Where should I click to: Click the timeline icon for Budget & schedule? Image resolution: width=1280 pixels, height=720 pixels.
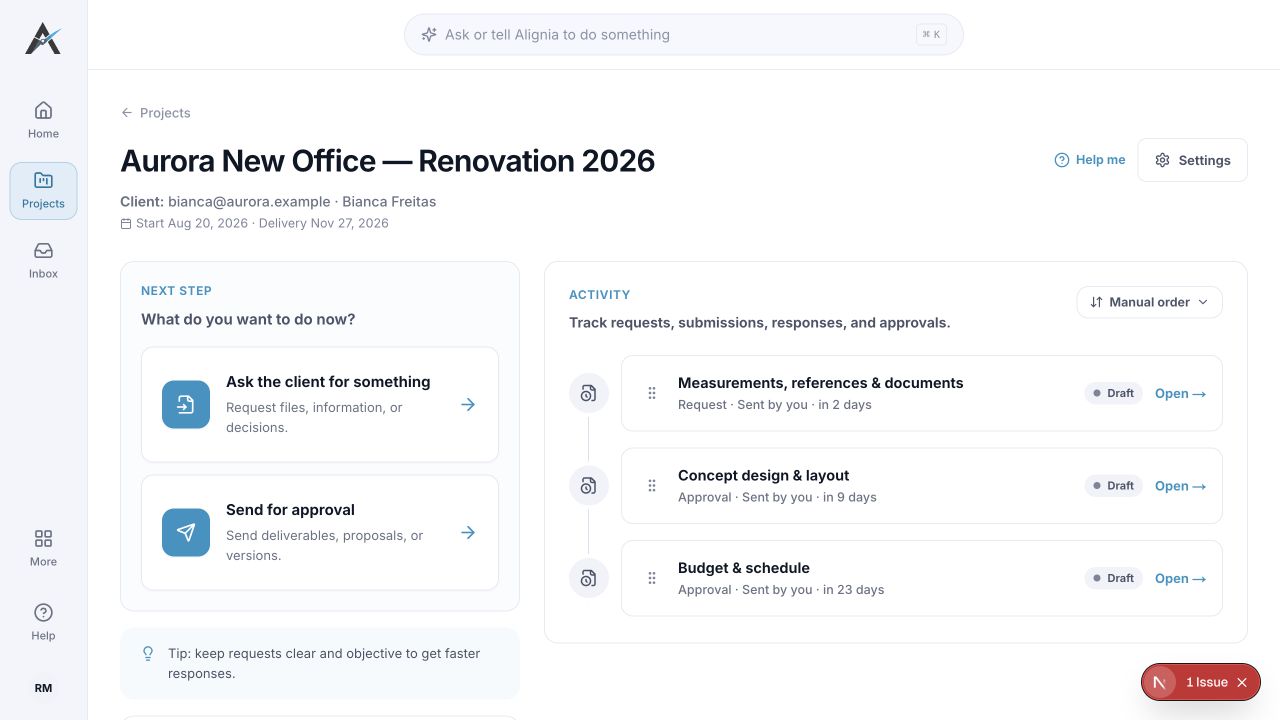[588, 578]
